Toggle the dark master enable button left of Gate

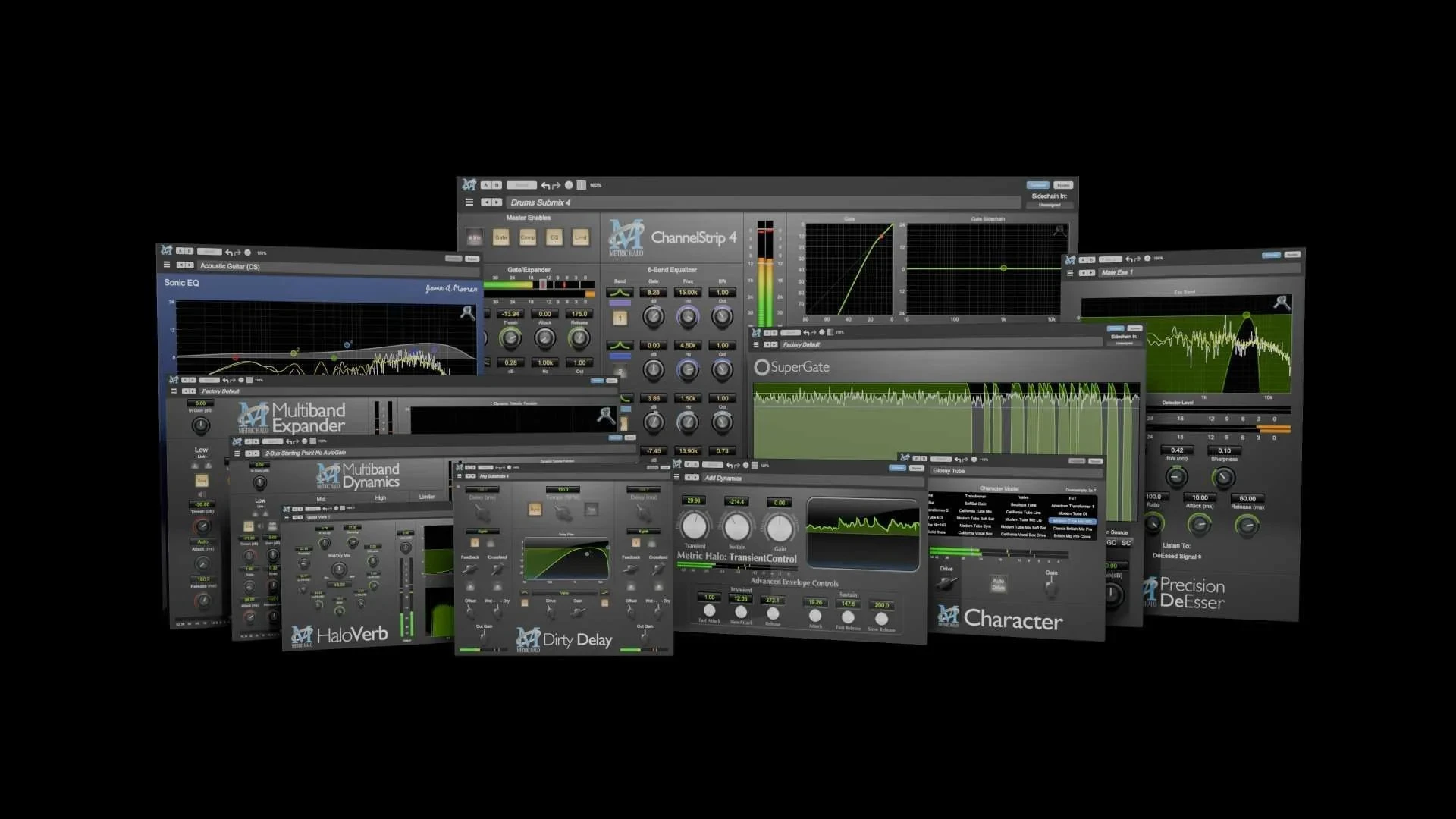[475, 237]
